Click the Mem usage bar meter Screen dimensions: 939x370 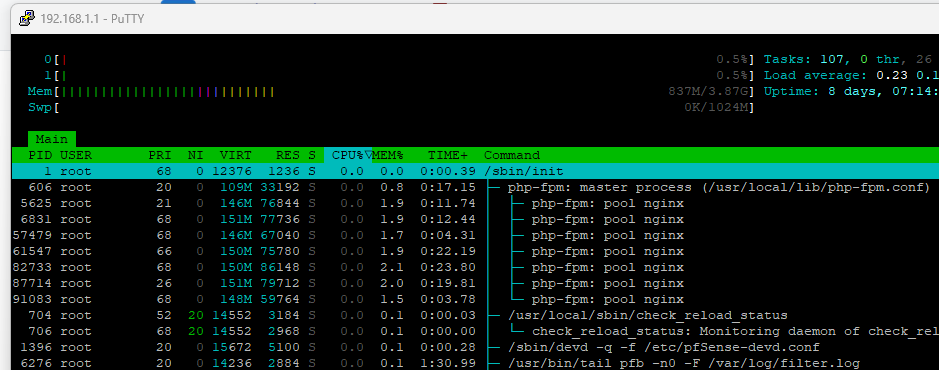(390, 92)
